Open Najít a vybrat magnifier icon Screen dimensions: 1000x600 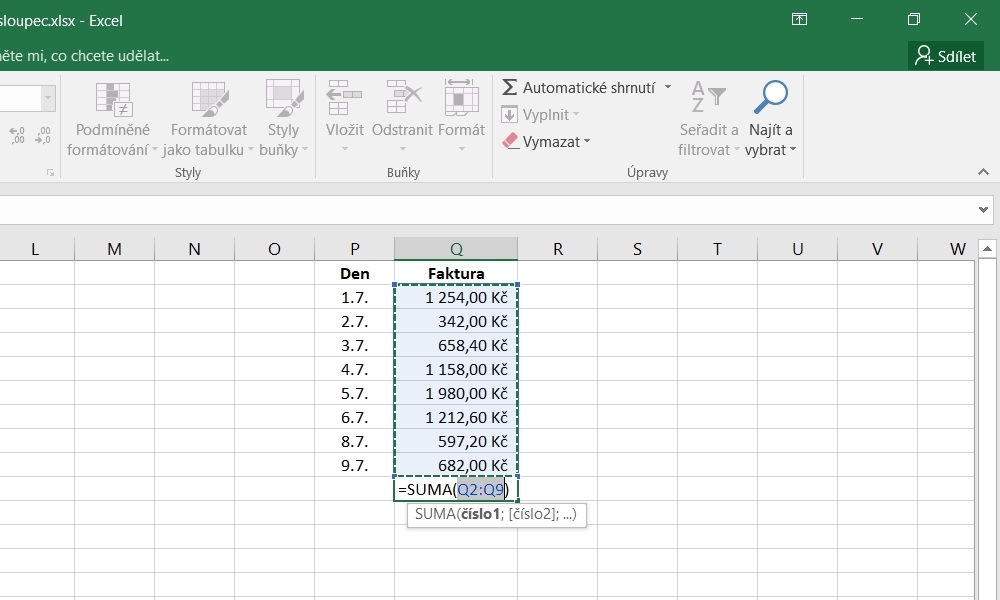pos(770,97)
